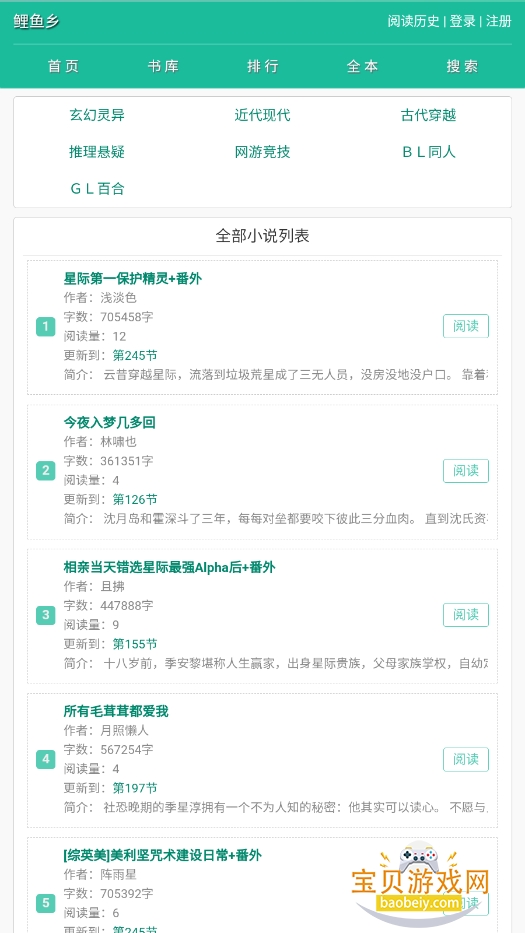Click the rank badge numbered 3
The width and height of the screenshot is (525, 933).
[45, 615]
